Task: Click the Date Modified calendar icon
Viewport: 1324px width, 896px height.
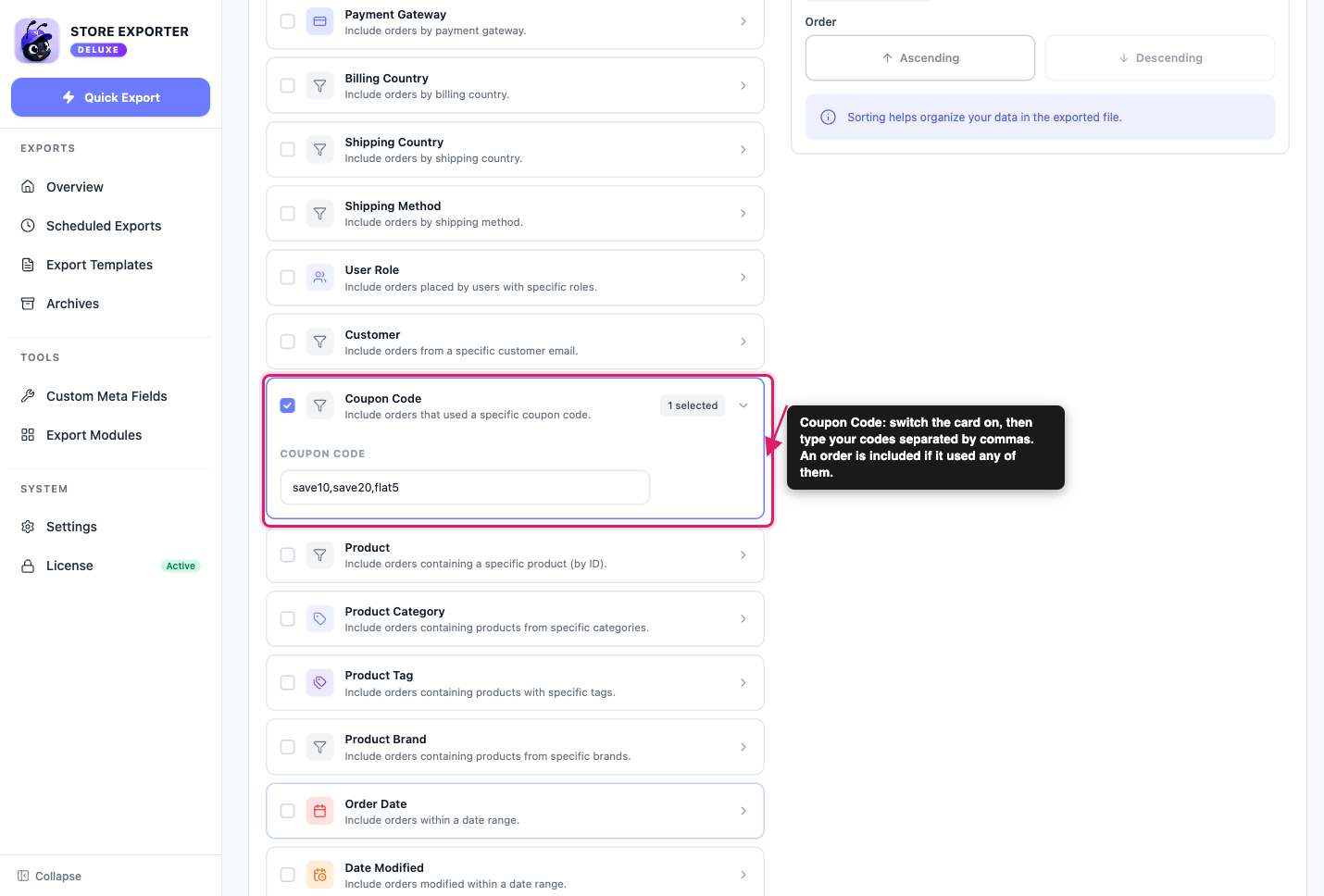Action: click(319, 875)
